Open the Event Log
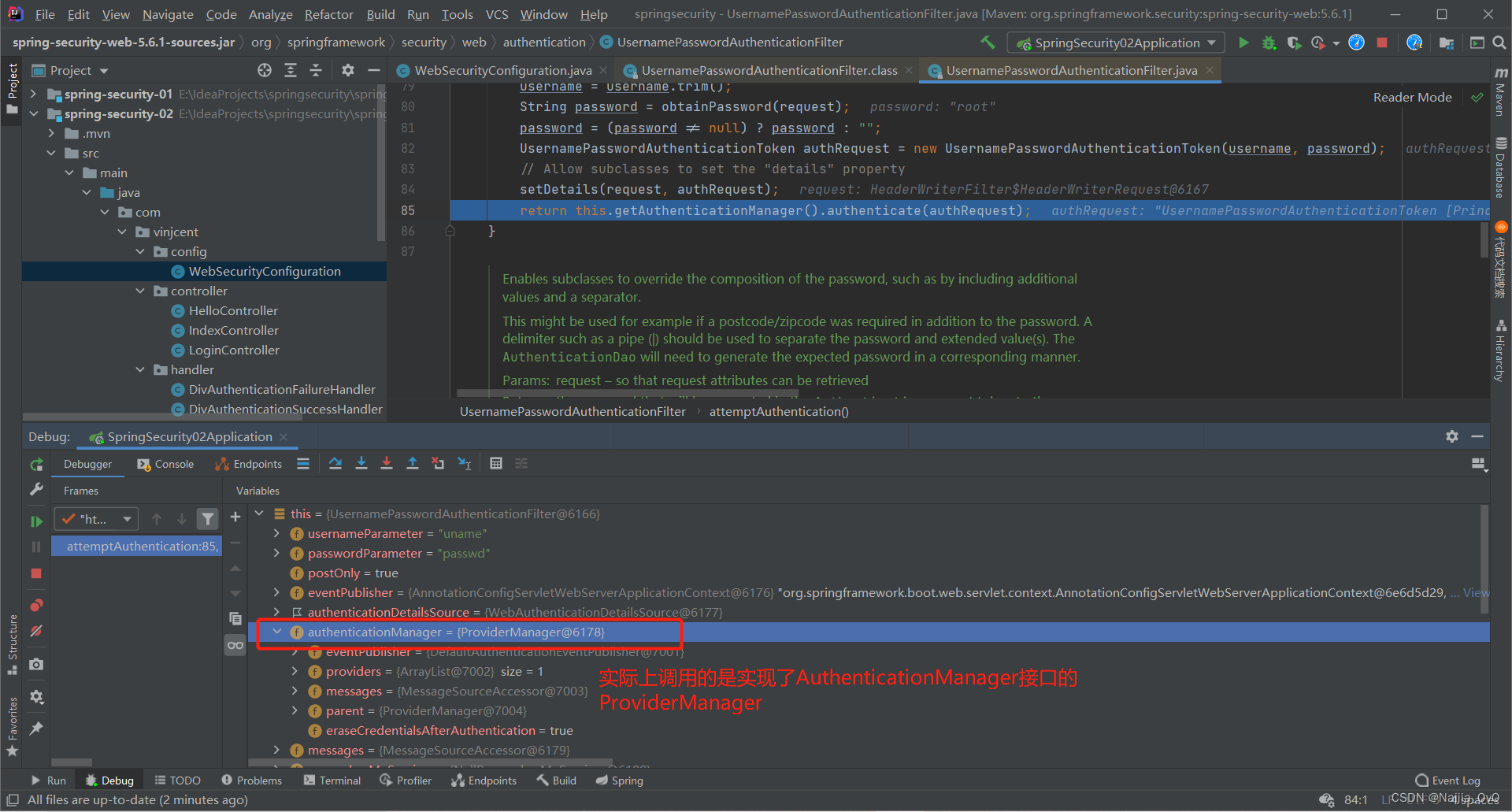The image size is (1512, 812). pyautogui.click(x=1447, y=780)
